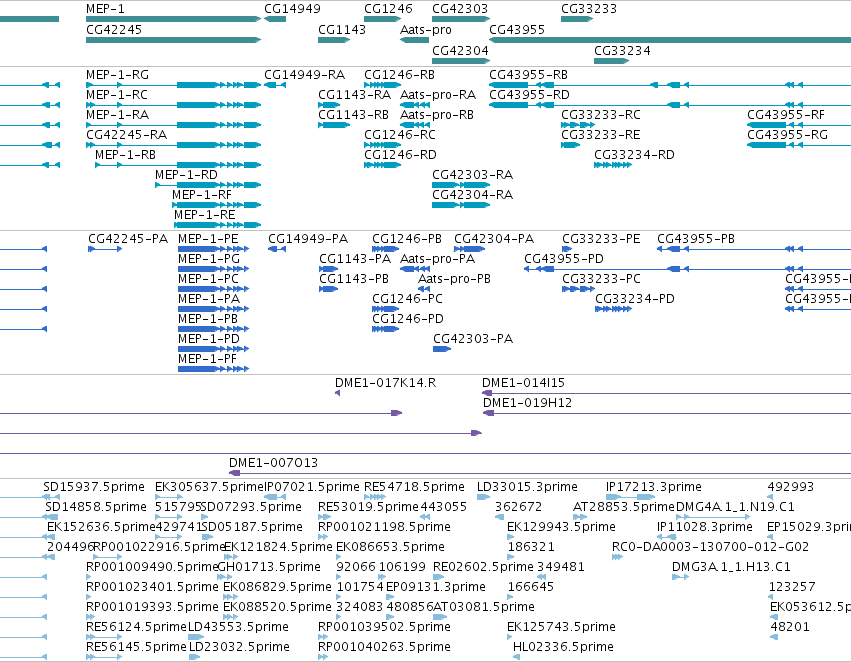Click EST DMG3A.1_1.H13.C1
This screenshot has width=851, height=662.
pyautogui.click(x=681, y=577)
